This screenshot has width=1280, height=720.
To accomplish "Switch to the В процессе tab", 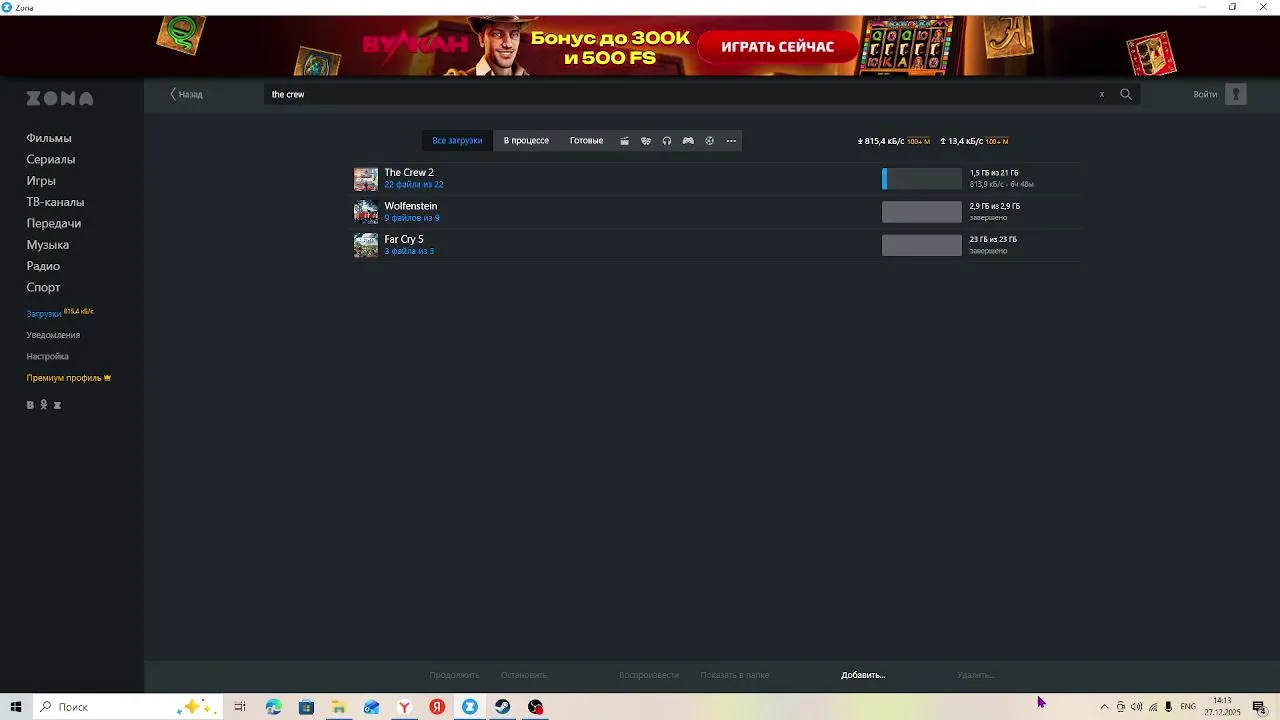I will tap(526, 141).
